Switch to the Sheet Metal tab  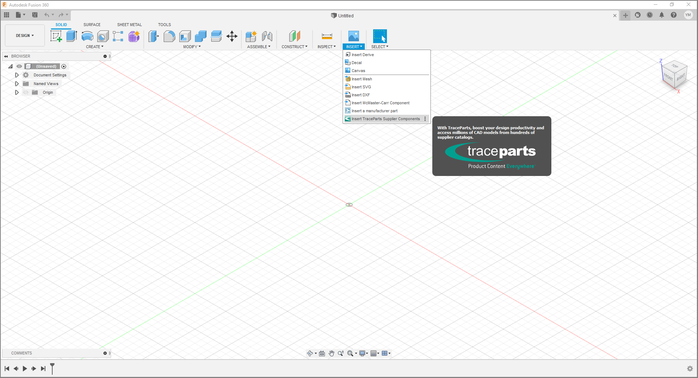click(x=130, y=24)
